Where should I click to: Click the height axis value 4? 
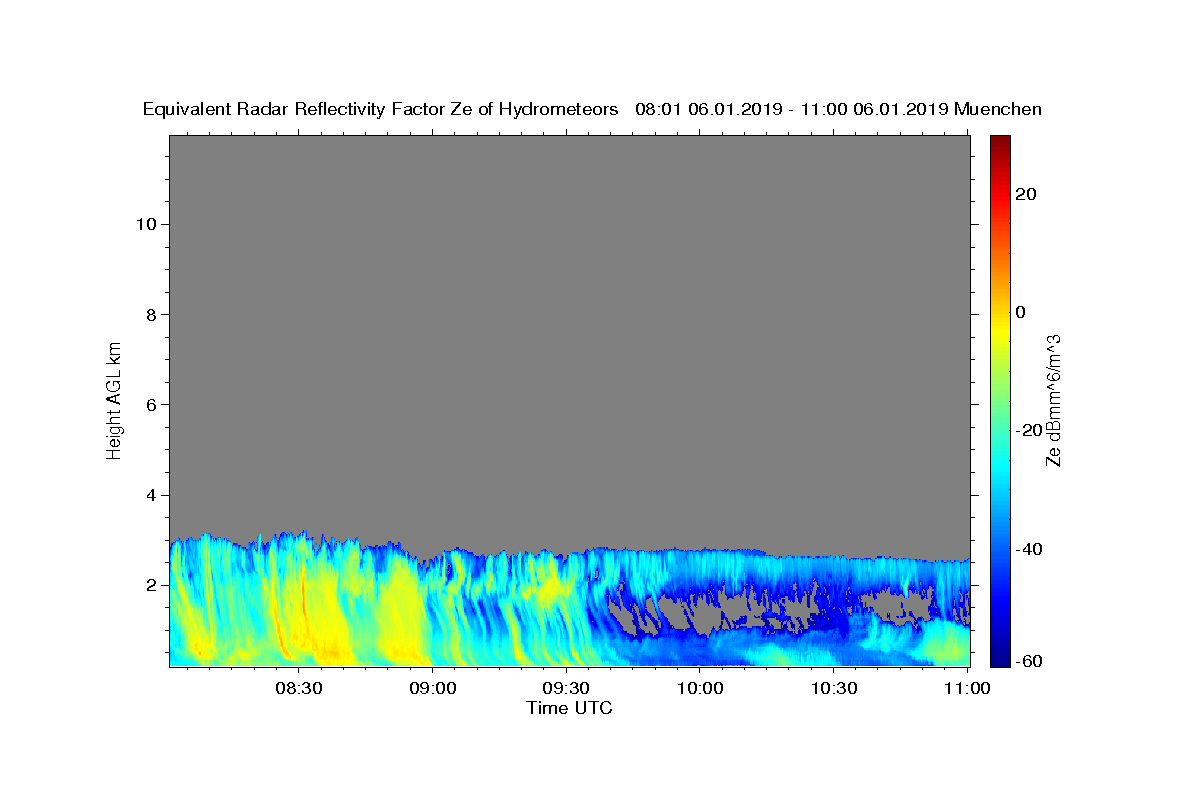click(x=151, y=495)
